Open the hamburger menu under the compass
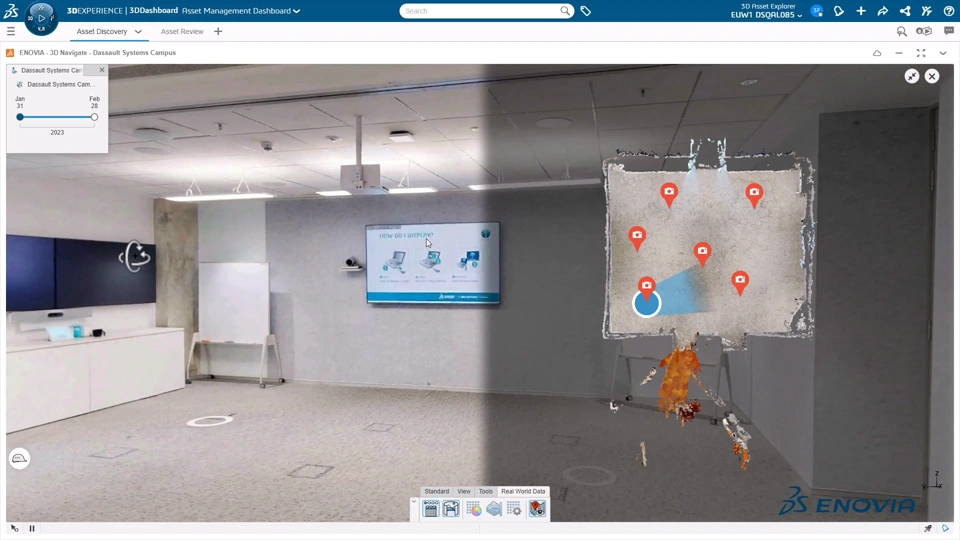Screen dimensions: 960x540 coord(11,31)
